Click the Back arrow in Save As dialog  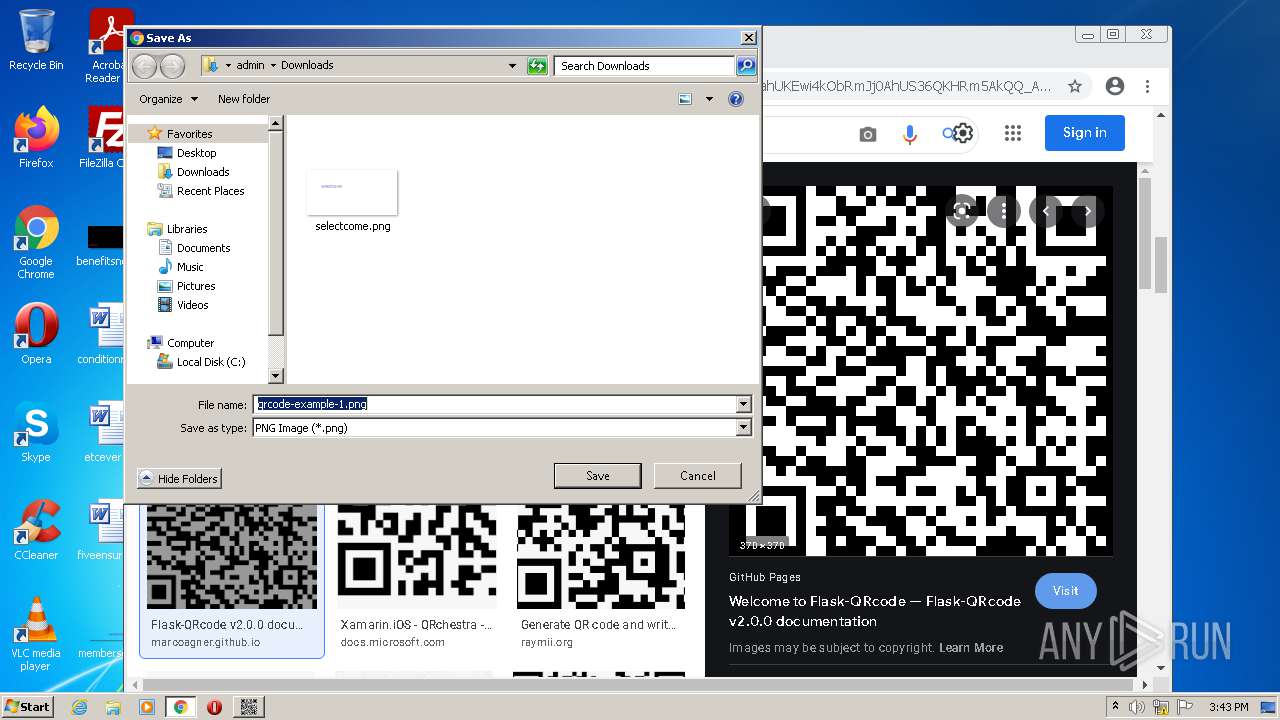coord(145,66)
